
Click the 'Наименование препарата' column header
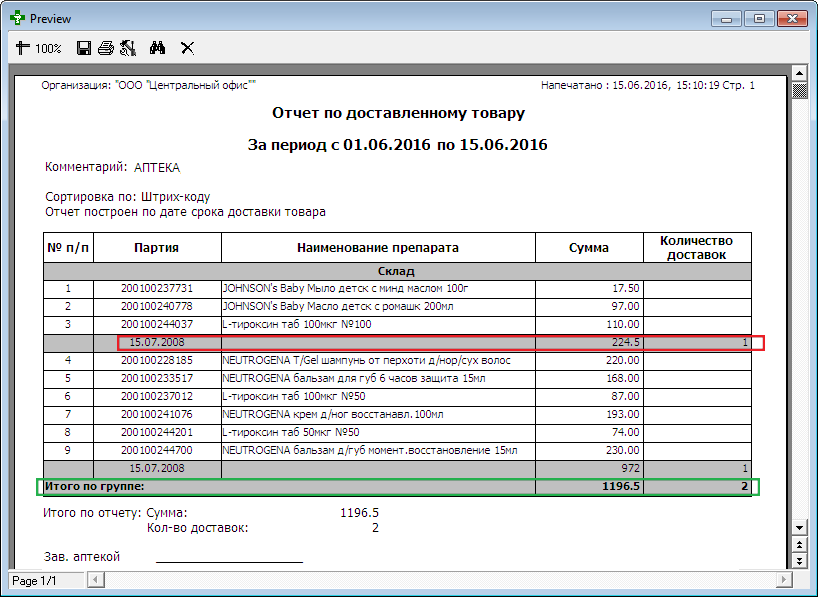coord(378,248)
